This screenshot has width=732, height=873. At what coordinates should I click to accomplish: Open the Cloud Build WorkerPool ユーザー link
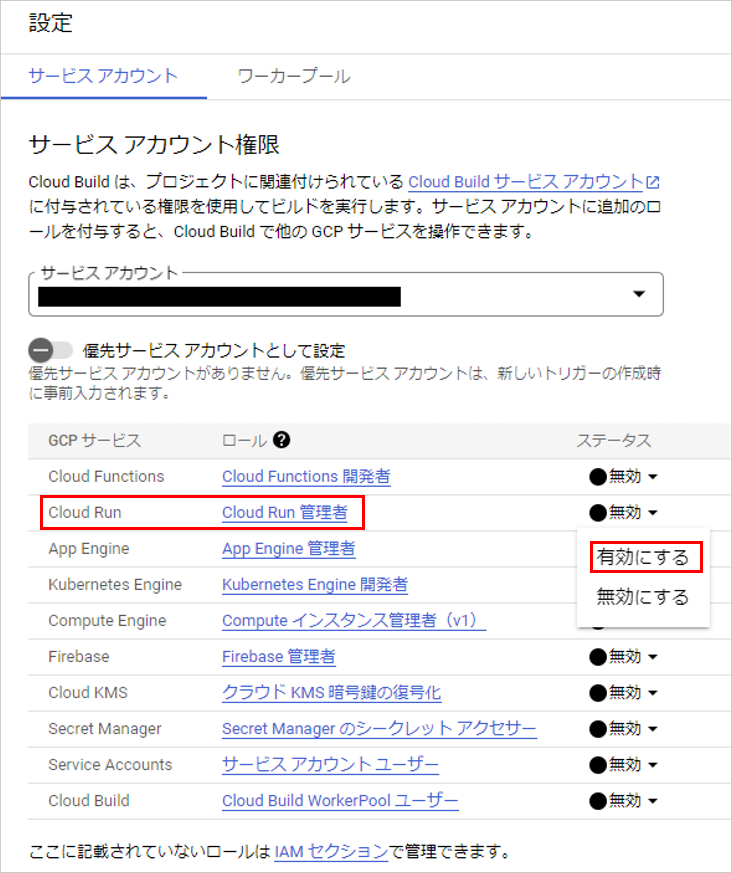pos(340,801)
